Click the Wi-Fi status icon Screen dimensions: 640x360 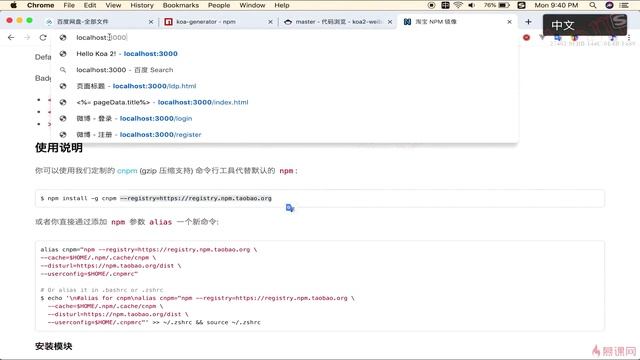click(x=458, y=5)
